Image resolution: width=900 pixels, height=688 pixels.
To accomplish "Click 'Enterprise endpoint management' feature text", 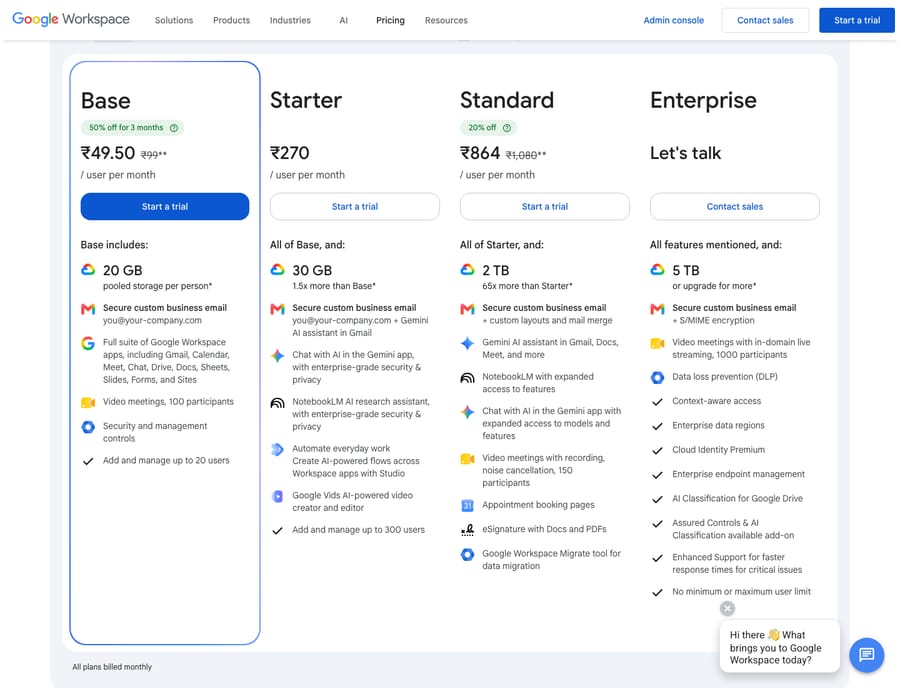I will point(738,474).
